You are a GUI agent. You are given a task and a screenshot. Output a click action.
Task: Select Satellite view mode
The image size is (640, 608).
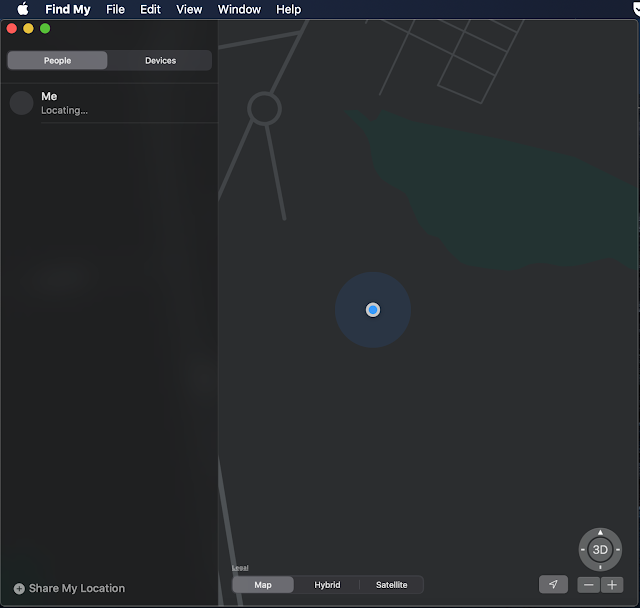tap(391, 585)
